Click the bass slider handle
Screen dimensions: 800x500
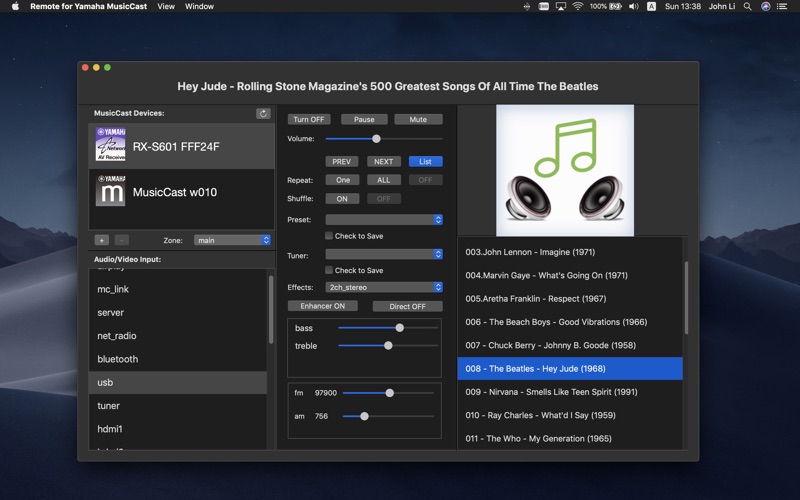(400, 328)
